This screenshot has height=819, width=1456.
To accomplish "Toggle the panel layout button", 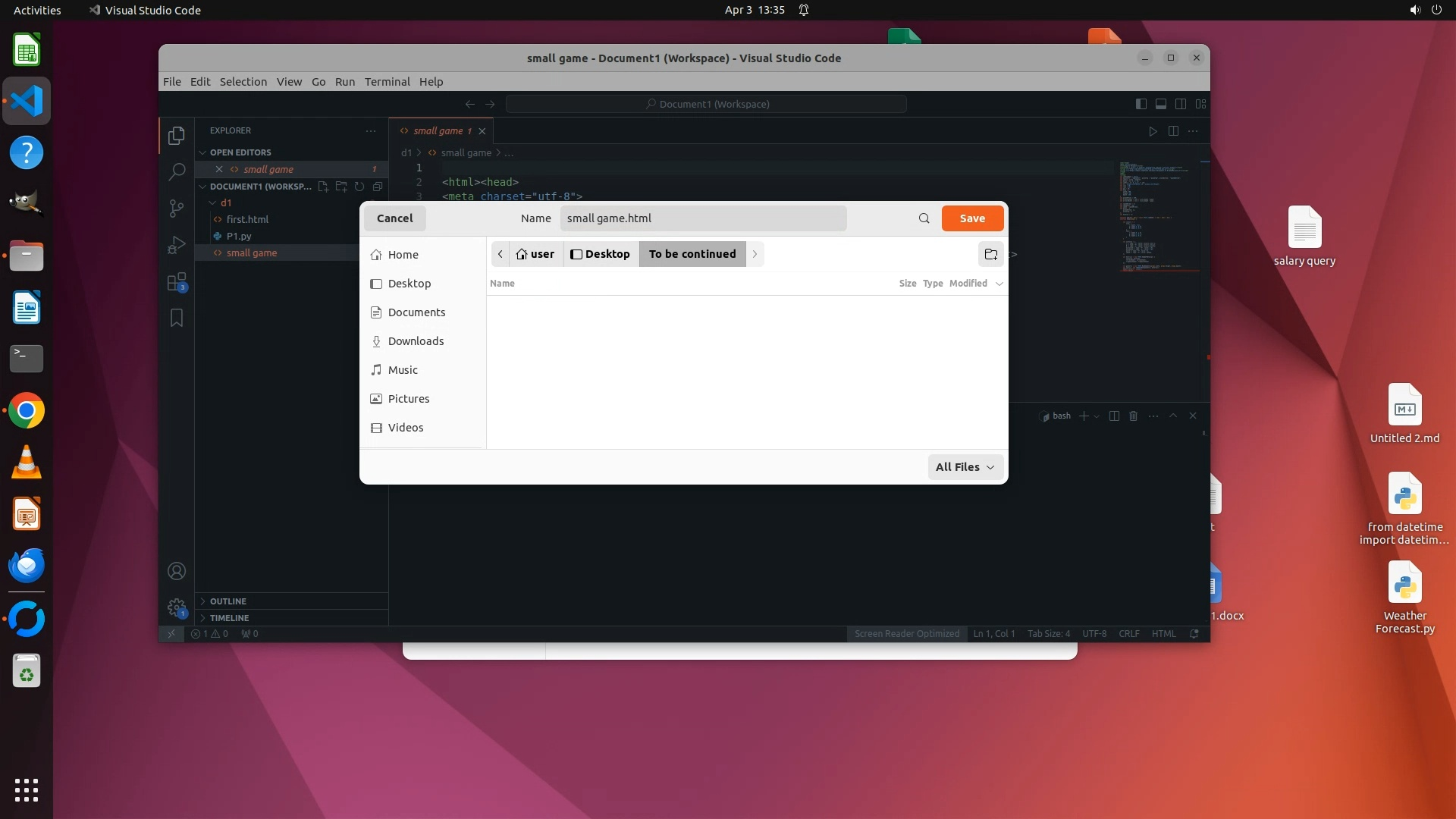I will click(x=1160, y=104).
